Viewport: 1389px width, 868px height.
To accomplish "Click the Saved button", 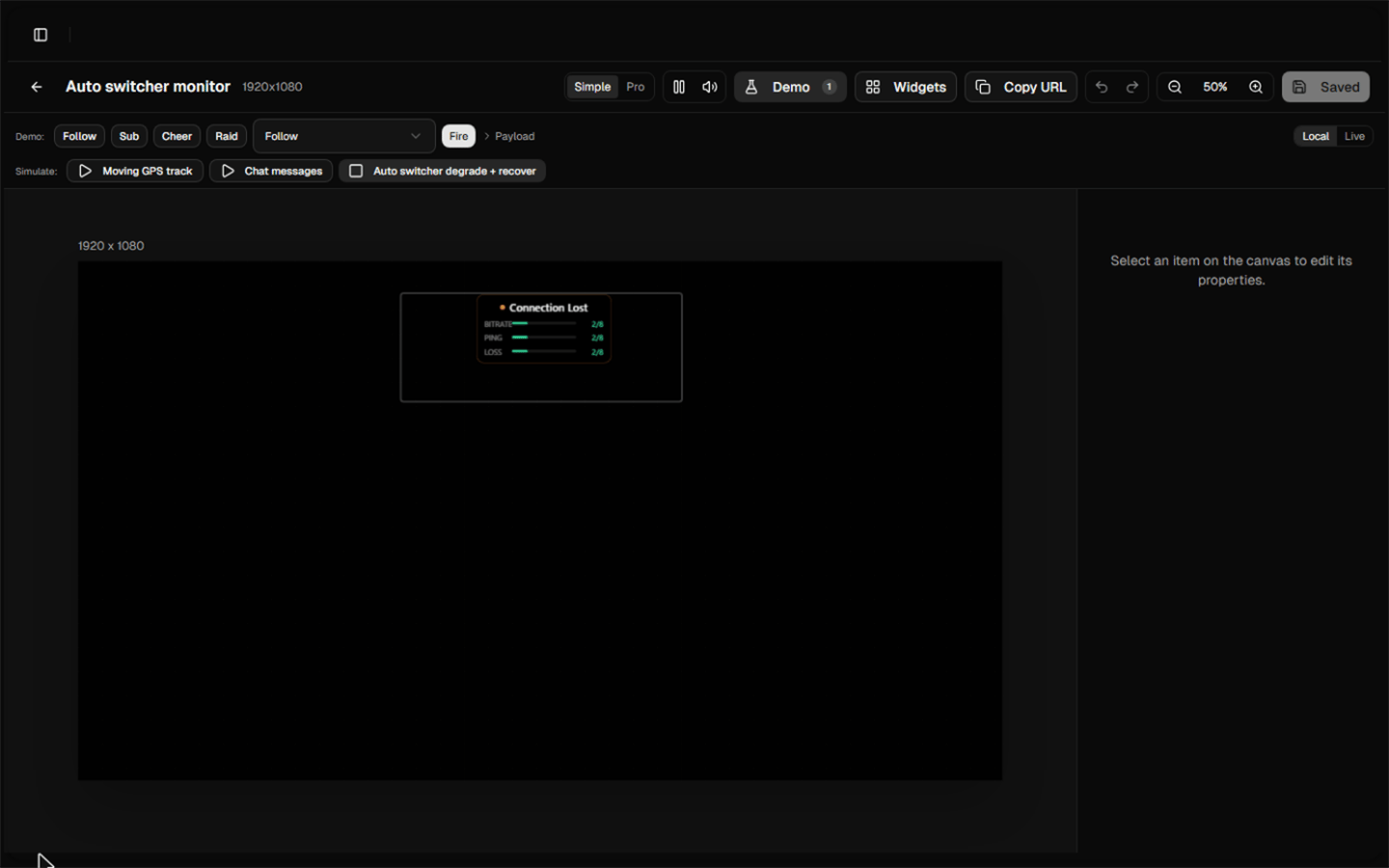I will click(x=1325, y=87).
